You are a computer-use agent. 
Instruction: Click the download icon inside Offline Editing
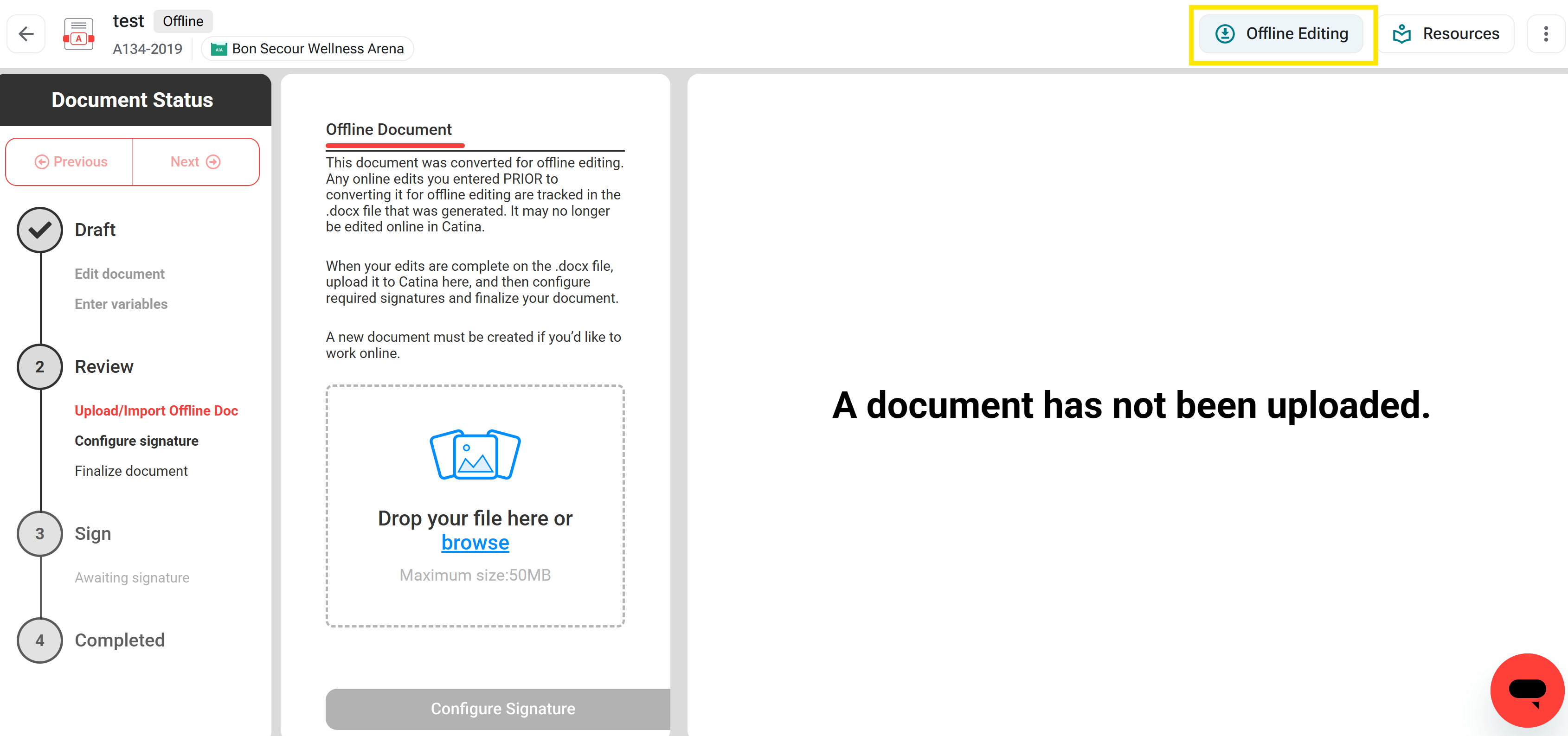pos(1225,33)
